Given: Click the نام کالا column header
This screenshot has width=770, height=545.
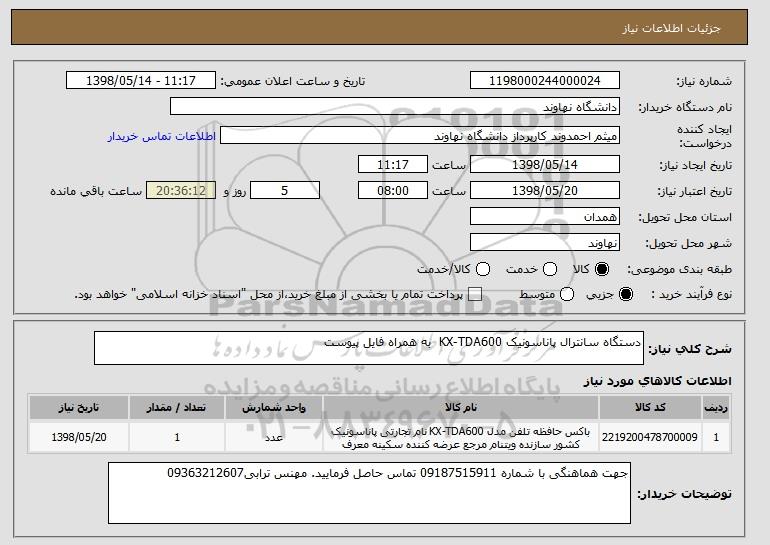Looking at the screenshot, I should [x=461, y=408].
